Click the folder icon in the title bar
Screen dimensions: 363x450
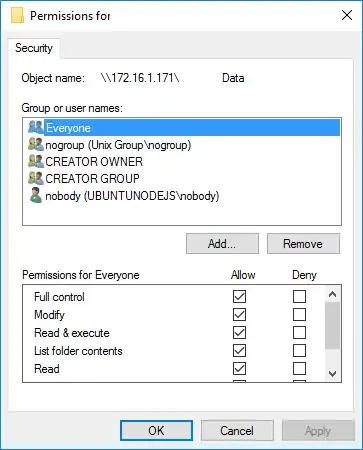(17, 15)
